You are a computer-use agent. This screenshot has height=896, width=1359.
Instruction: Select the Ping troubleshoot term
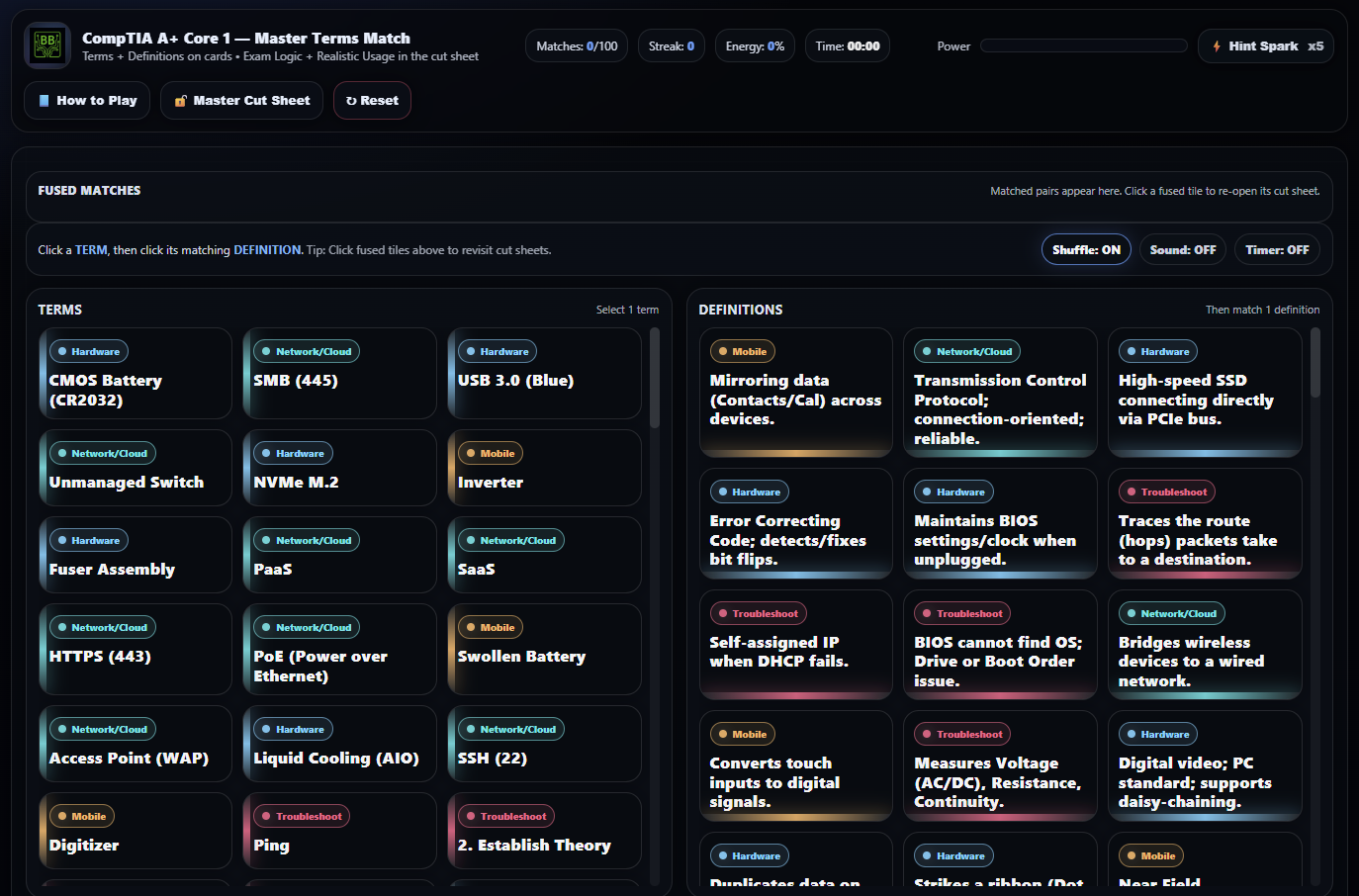pos(339,832)
